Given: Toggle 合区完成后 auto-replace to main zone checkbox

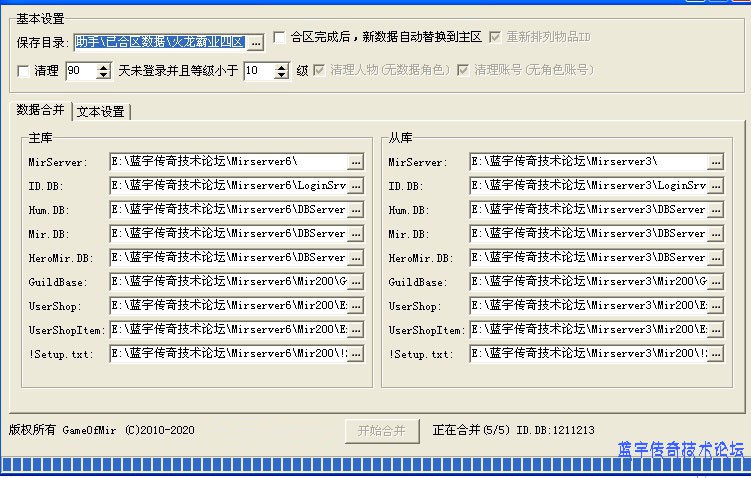Looking at the screenshot, I should [279, 37].
